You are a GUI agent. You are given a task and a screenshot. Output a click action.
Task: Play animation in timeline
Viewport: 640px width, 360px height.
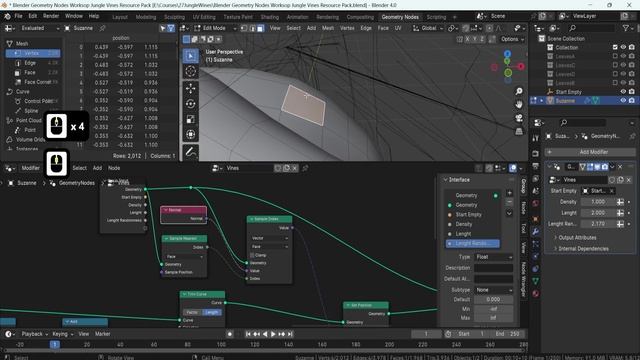pyautogui.click(x=273, y=334)
